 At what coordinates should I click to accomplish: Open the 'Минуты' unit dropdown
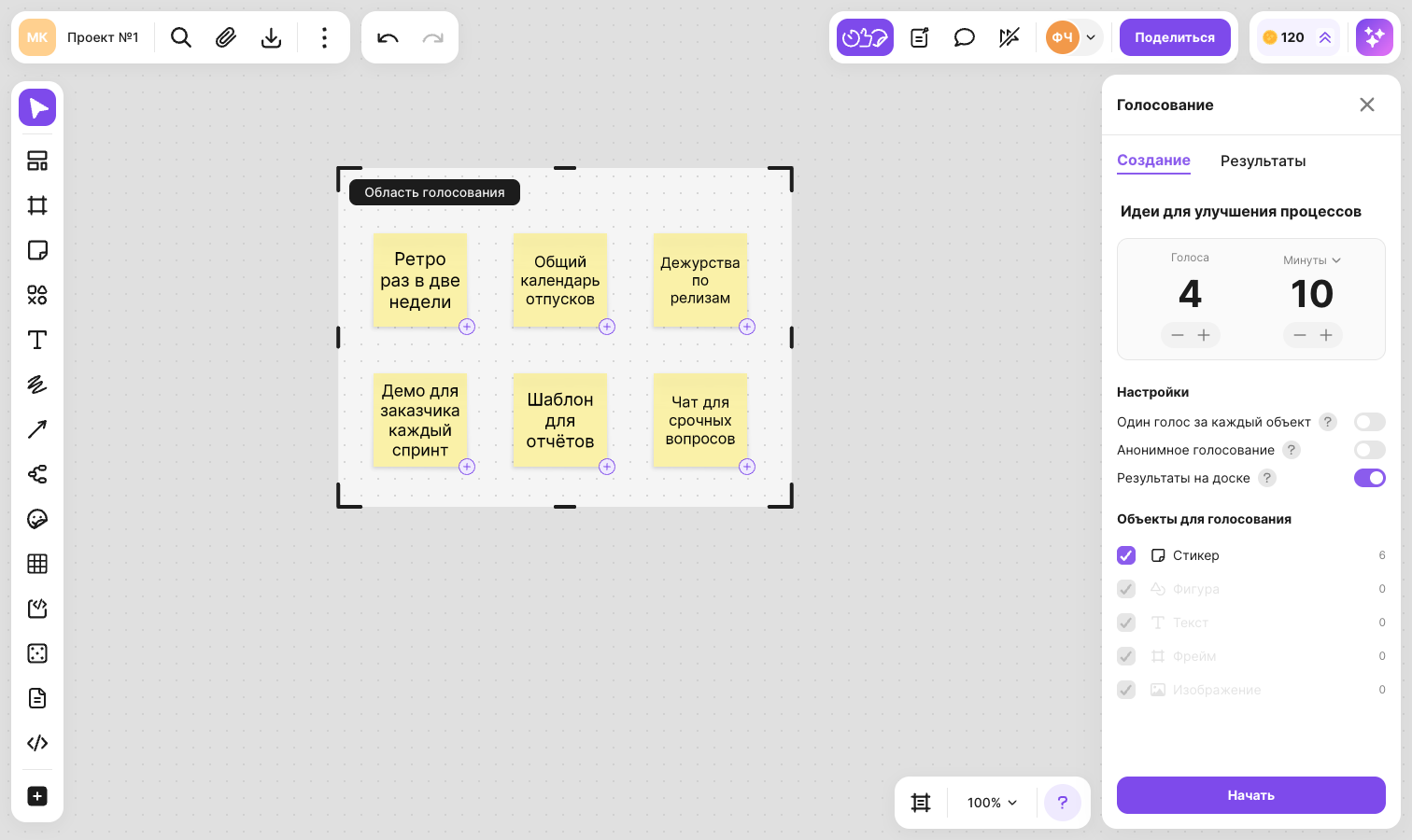point(1312,260)
